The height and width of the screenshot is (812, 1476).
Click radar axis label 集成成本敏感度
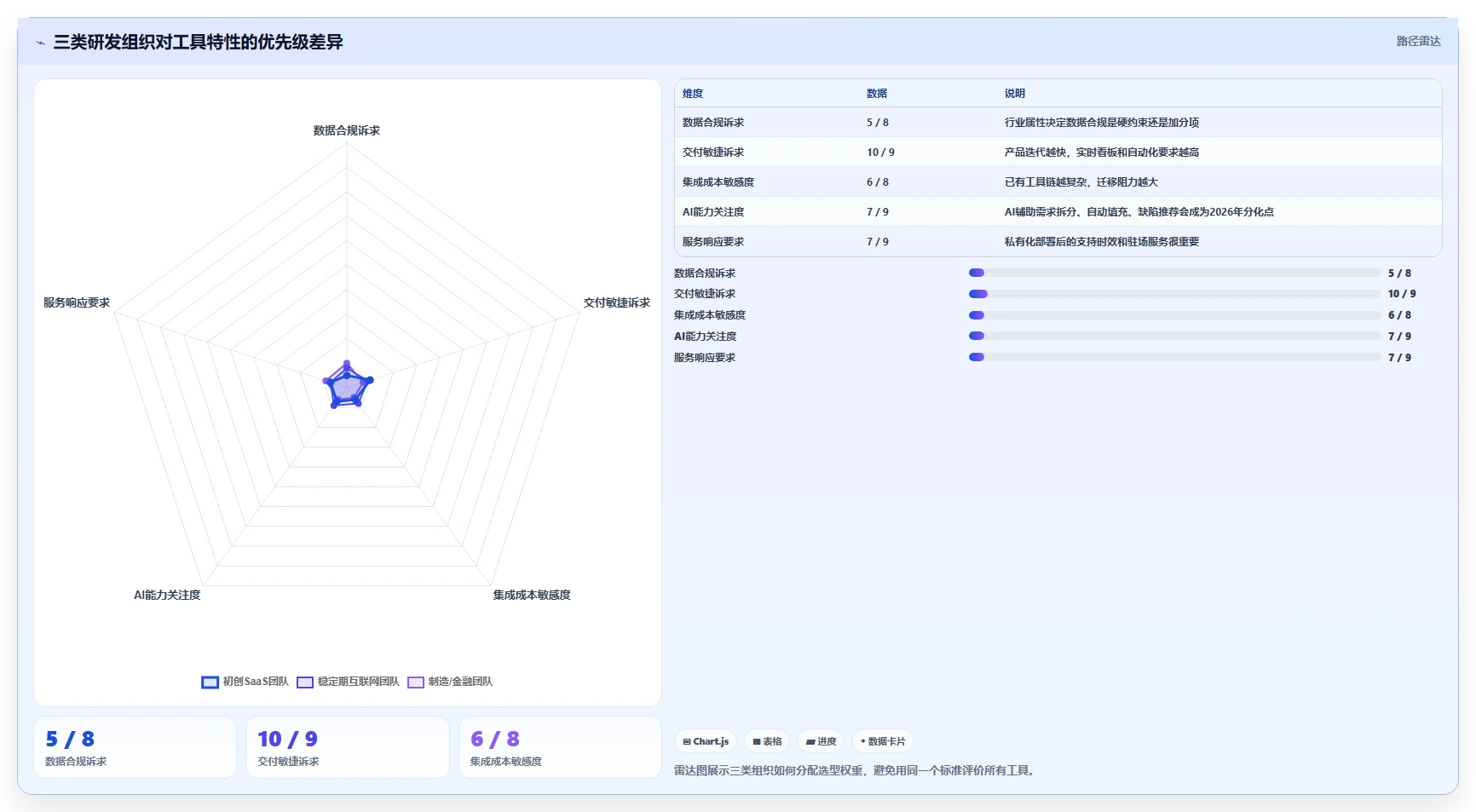[532, 595]
